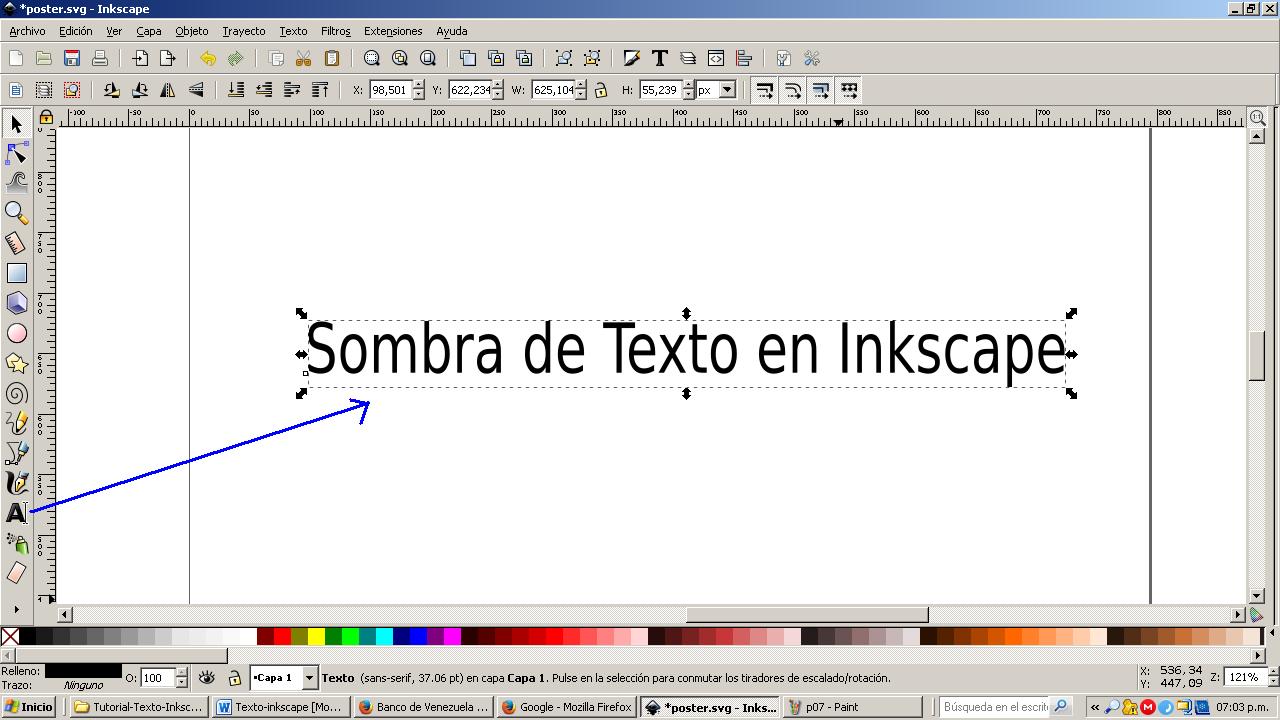This screenshot has width=1280, height=720.
Task: Select the Node edit tool
Action: 16,154
